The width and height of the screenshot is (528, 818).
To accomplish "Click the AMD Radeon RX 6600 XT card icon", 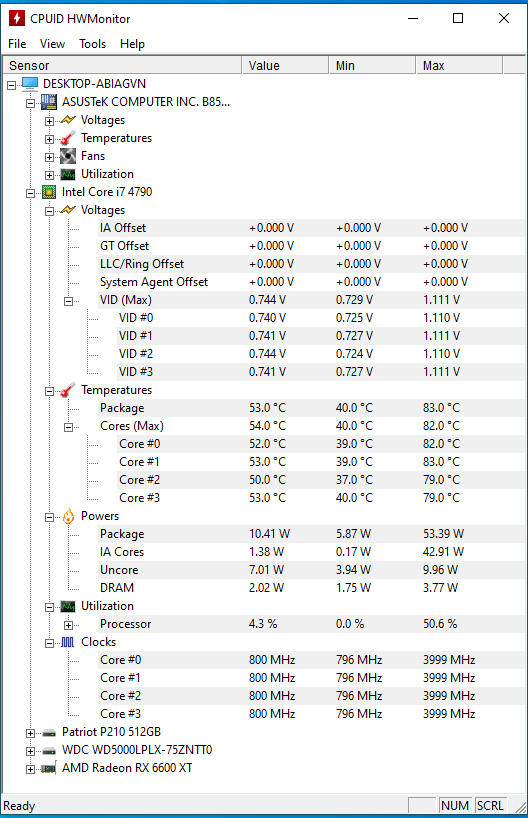I will pyautogui.click(x=49, y=768).
